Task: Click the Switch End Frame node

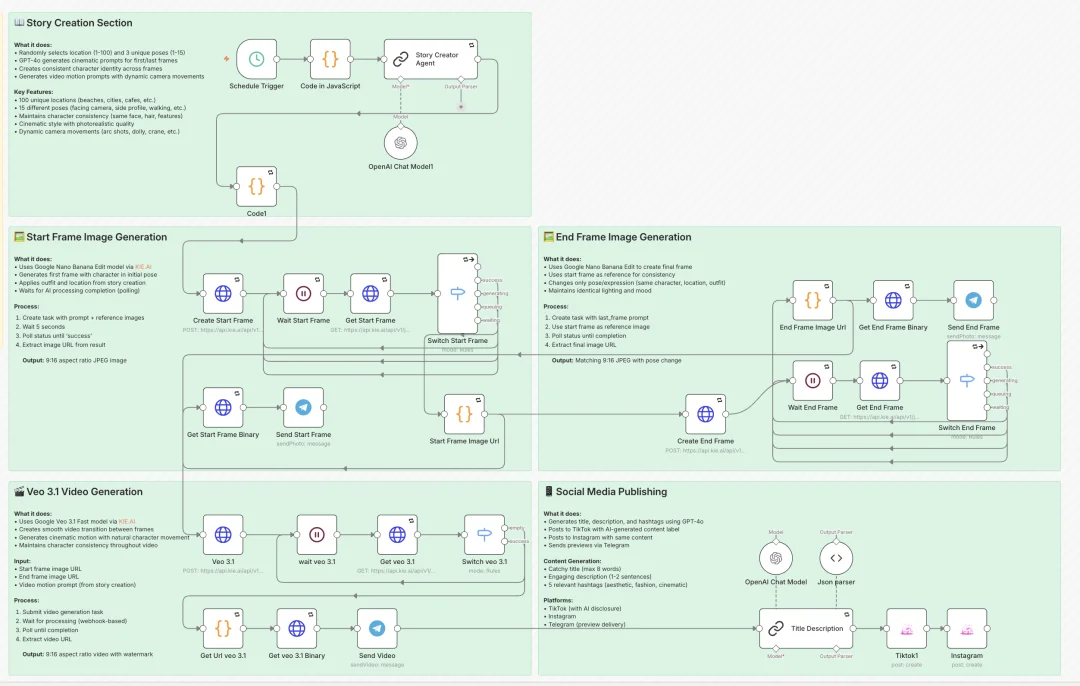Action: 966,380
